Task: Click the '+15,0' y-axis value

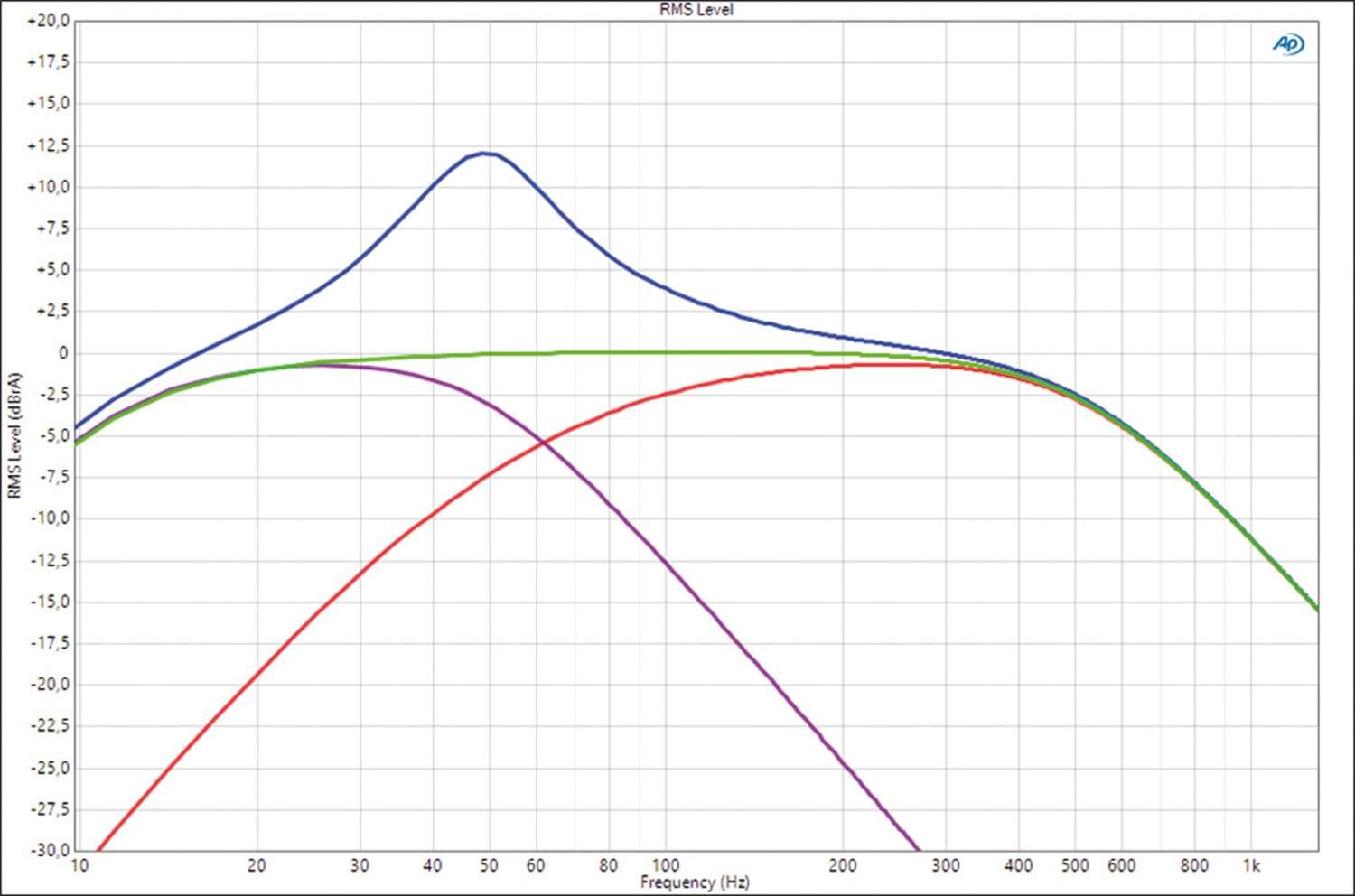Action: coord(49,104)
